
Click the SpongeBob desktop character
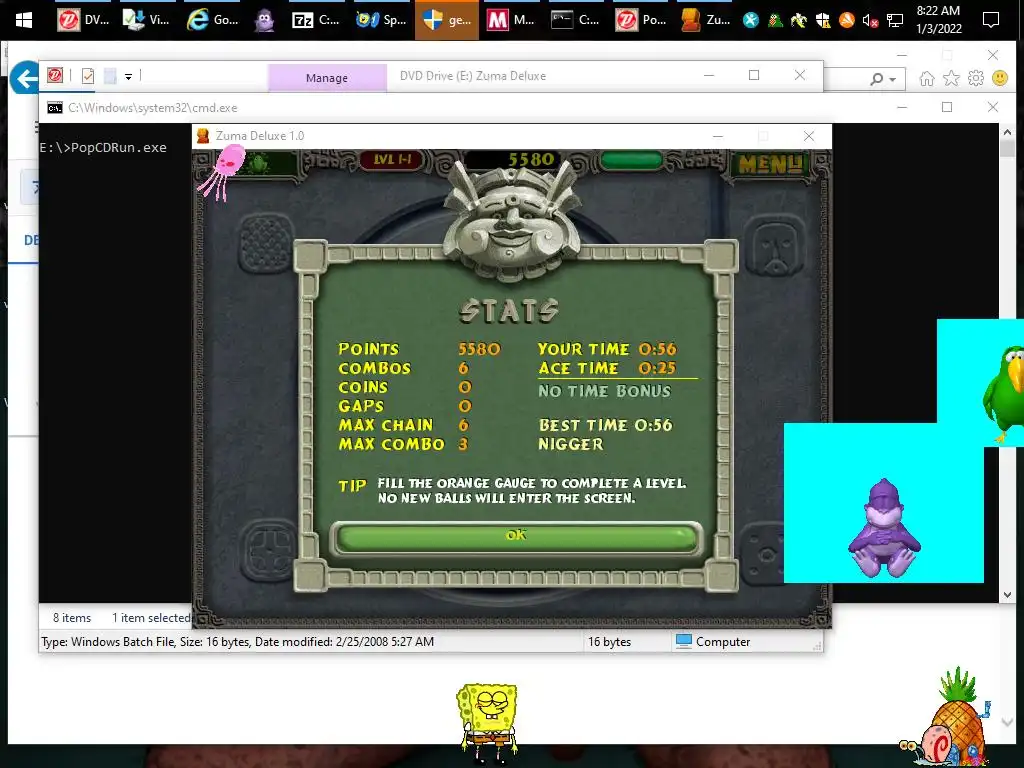pyautogui.click(x=487, y=724)
